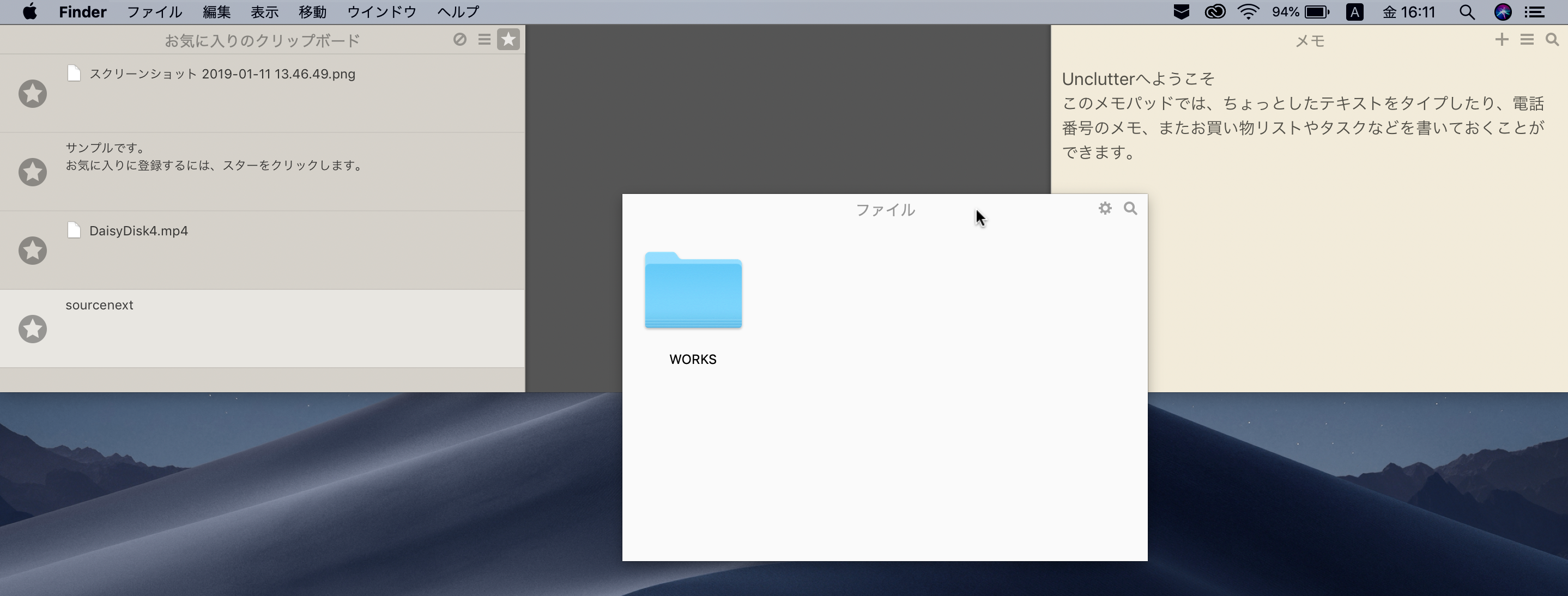Search notes with the magnifier icon
The height and width of the screenshot is (596, 1568).
click(1552, 40)
